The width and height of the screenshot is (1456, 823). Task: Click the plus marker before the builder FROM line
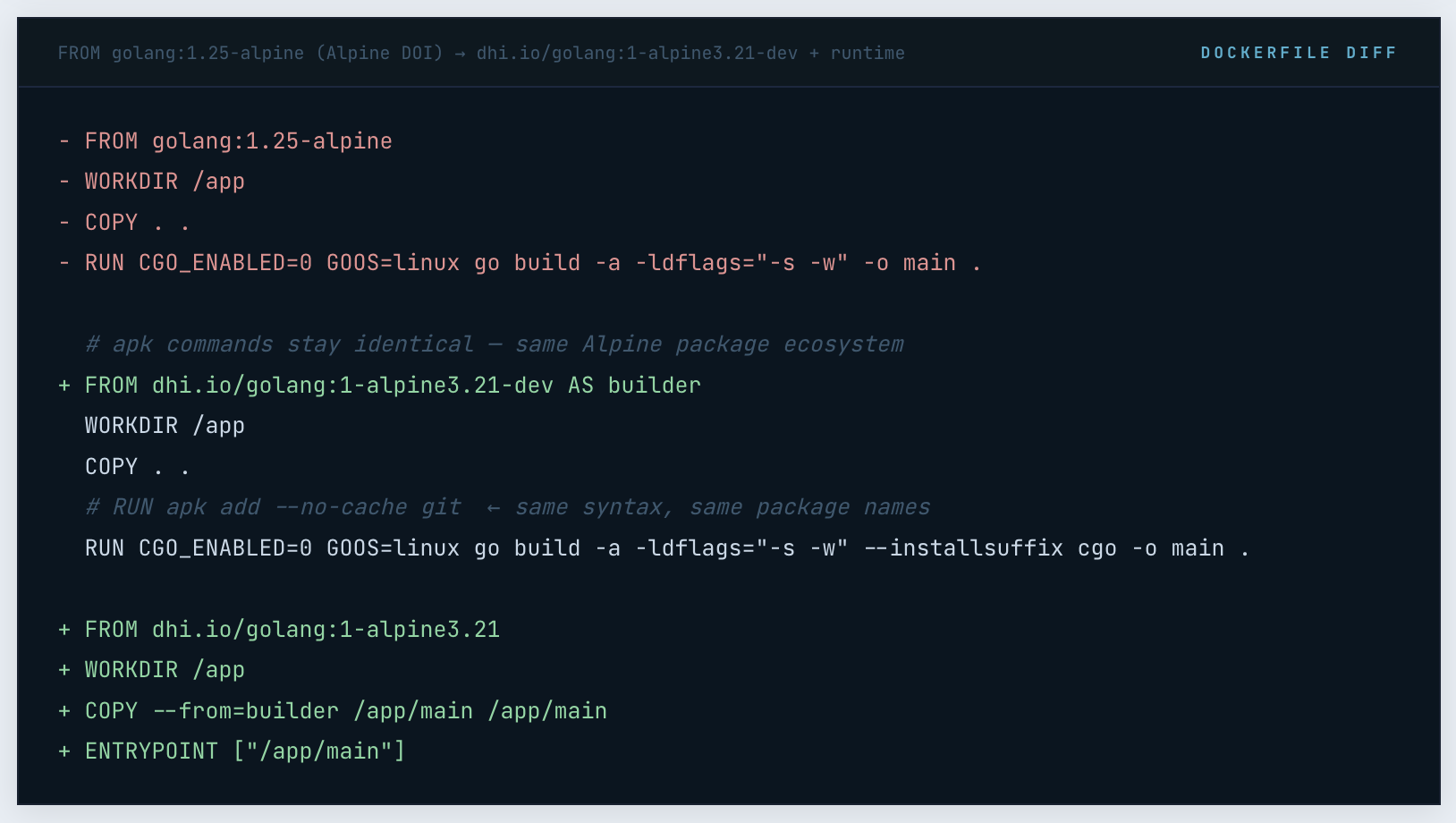pyautogui.click(x=64, y=386)
